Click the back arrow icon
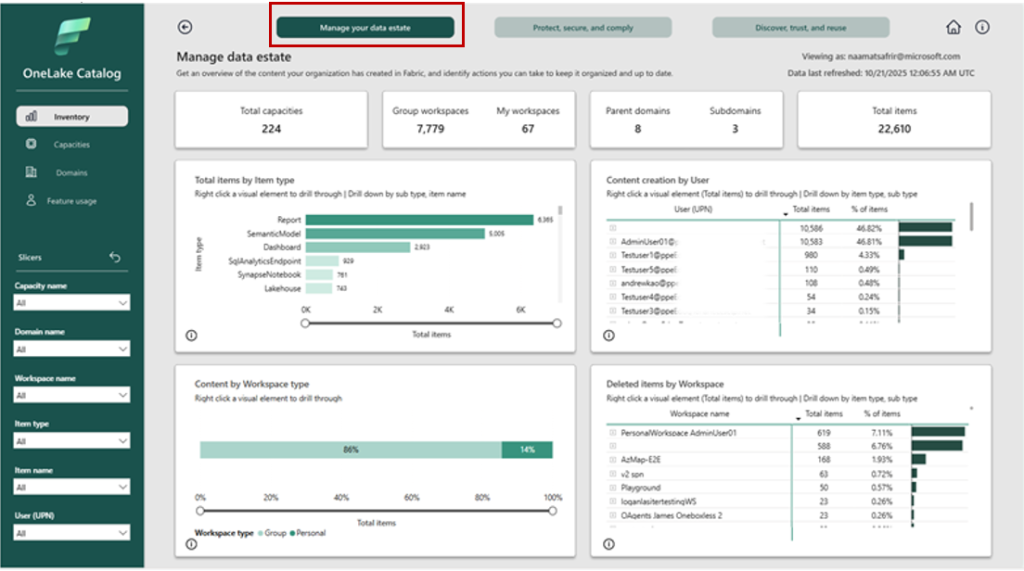Screen dimensions: 1024x571 click(184, 28)
